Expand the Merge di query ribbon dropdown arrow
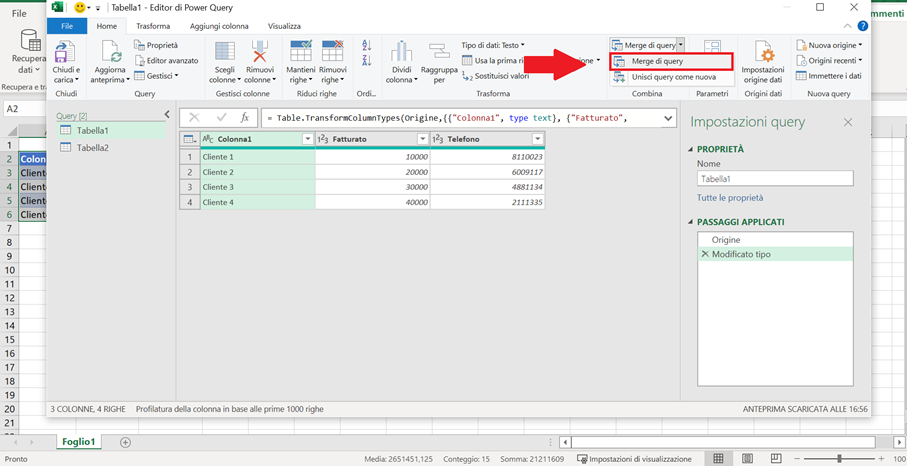 (x=681, y=45)
